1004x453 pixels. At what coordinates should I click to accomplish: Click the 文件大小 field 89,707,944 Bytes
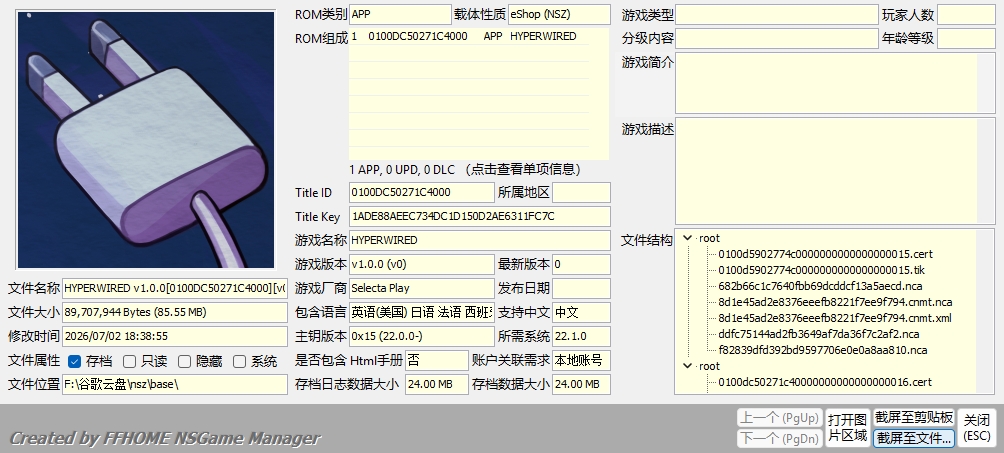(175, 312)
